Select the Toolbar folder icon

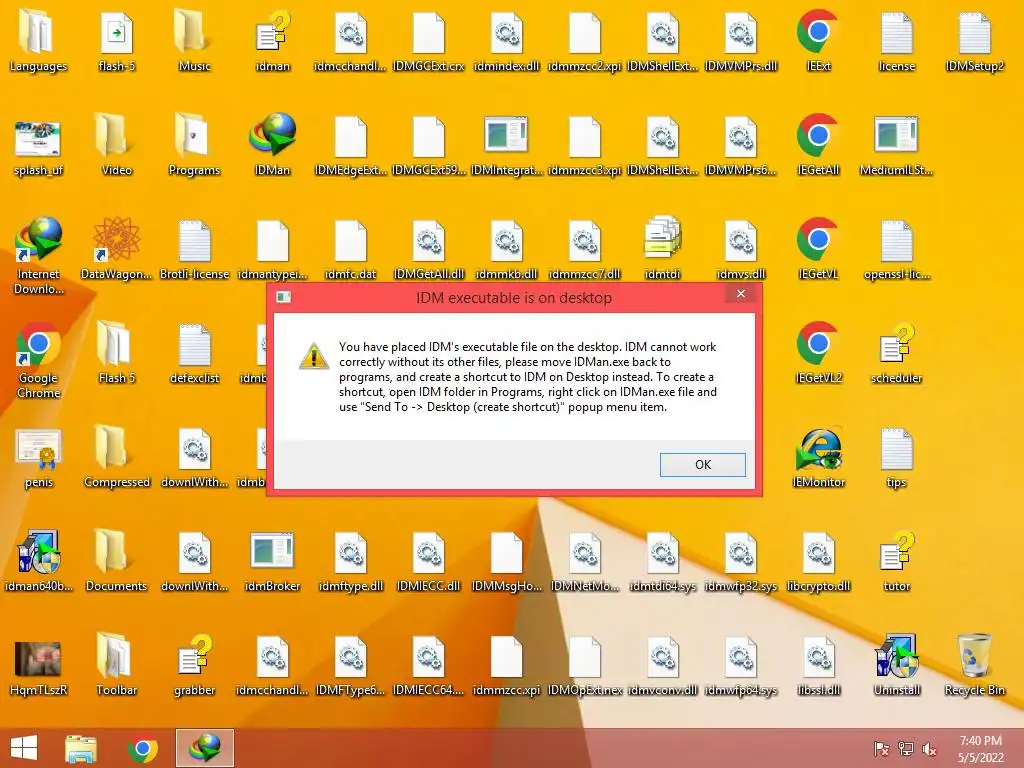point(116,656)
